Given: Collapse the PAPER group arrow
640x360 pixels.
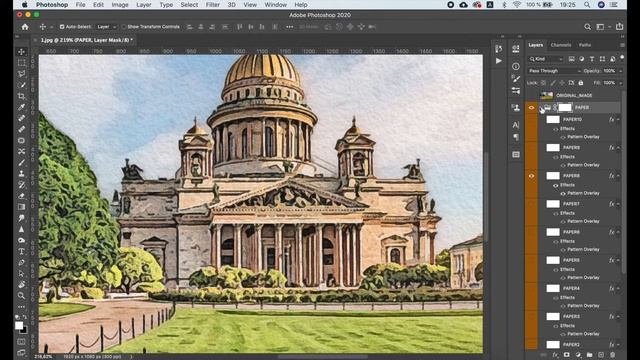Looking at the screenshot, I should pos(541,108).
